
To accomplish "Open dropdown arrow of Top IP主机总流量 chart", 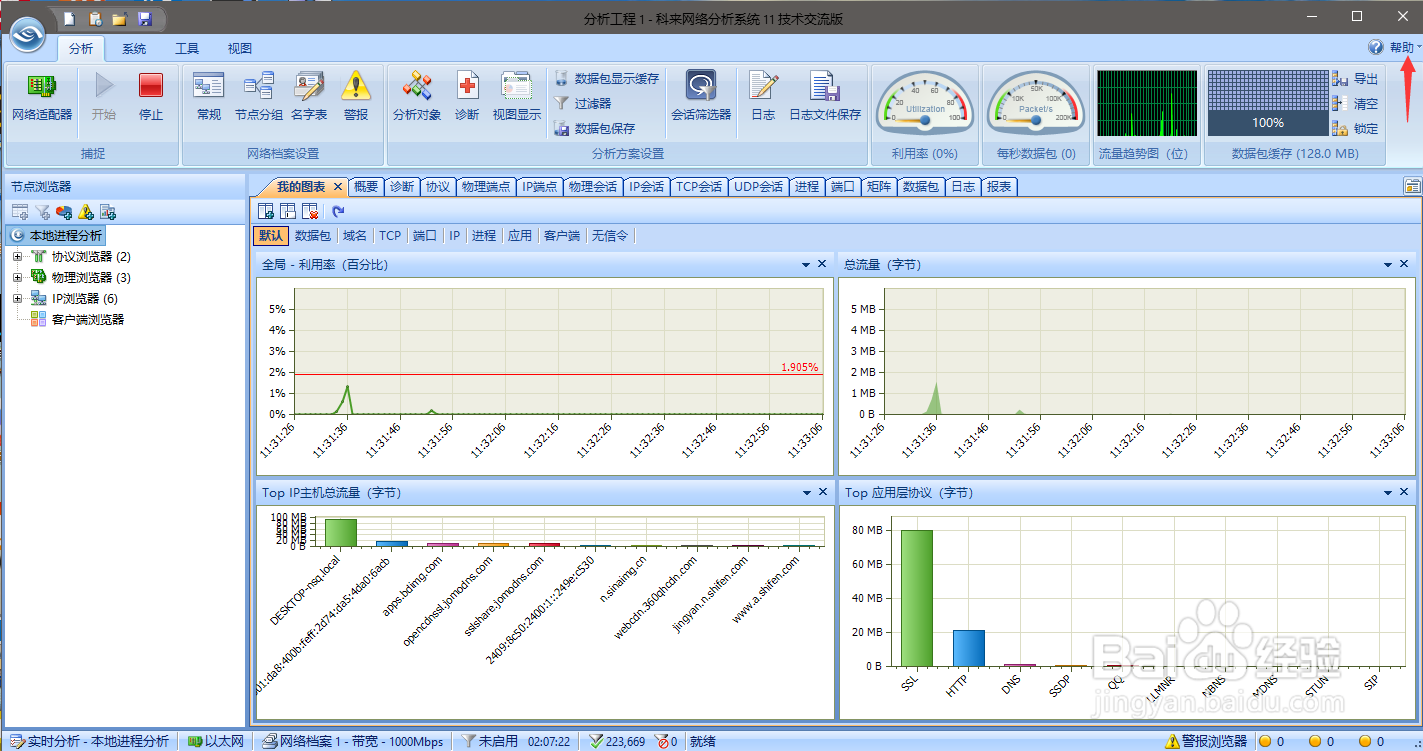I will click(x=806, y=493).
